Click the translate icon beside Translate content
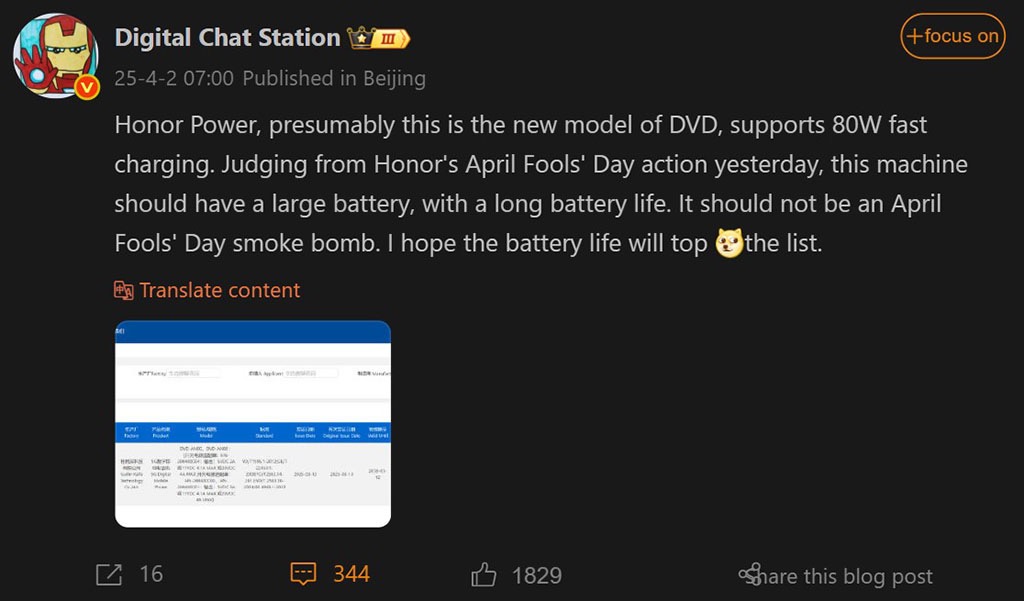Image resolution: width=1024 pixels, height=601 pixels. [123, 290]
